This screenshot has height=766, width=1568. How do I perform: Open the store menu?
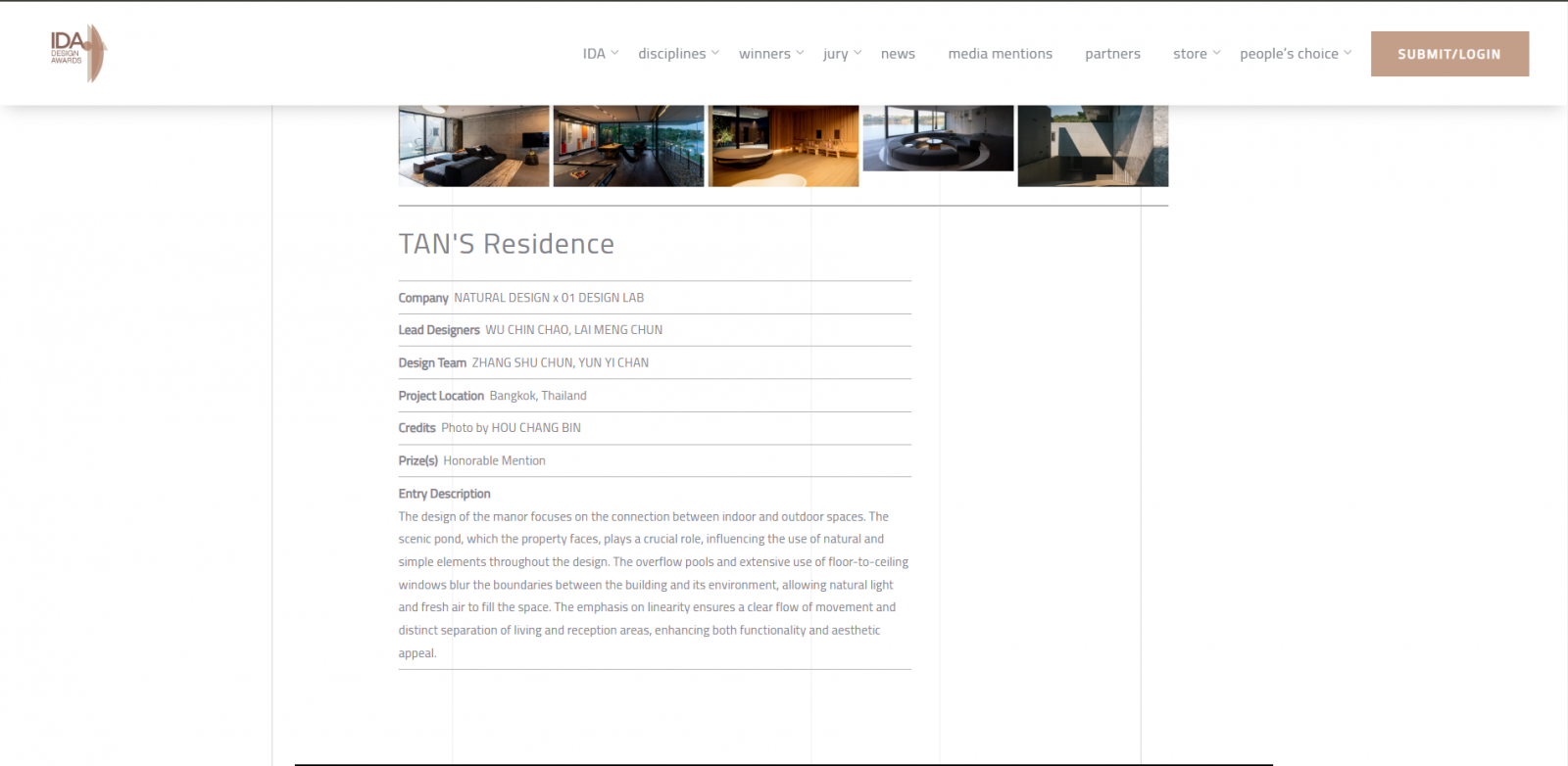(1190, 54)
